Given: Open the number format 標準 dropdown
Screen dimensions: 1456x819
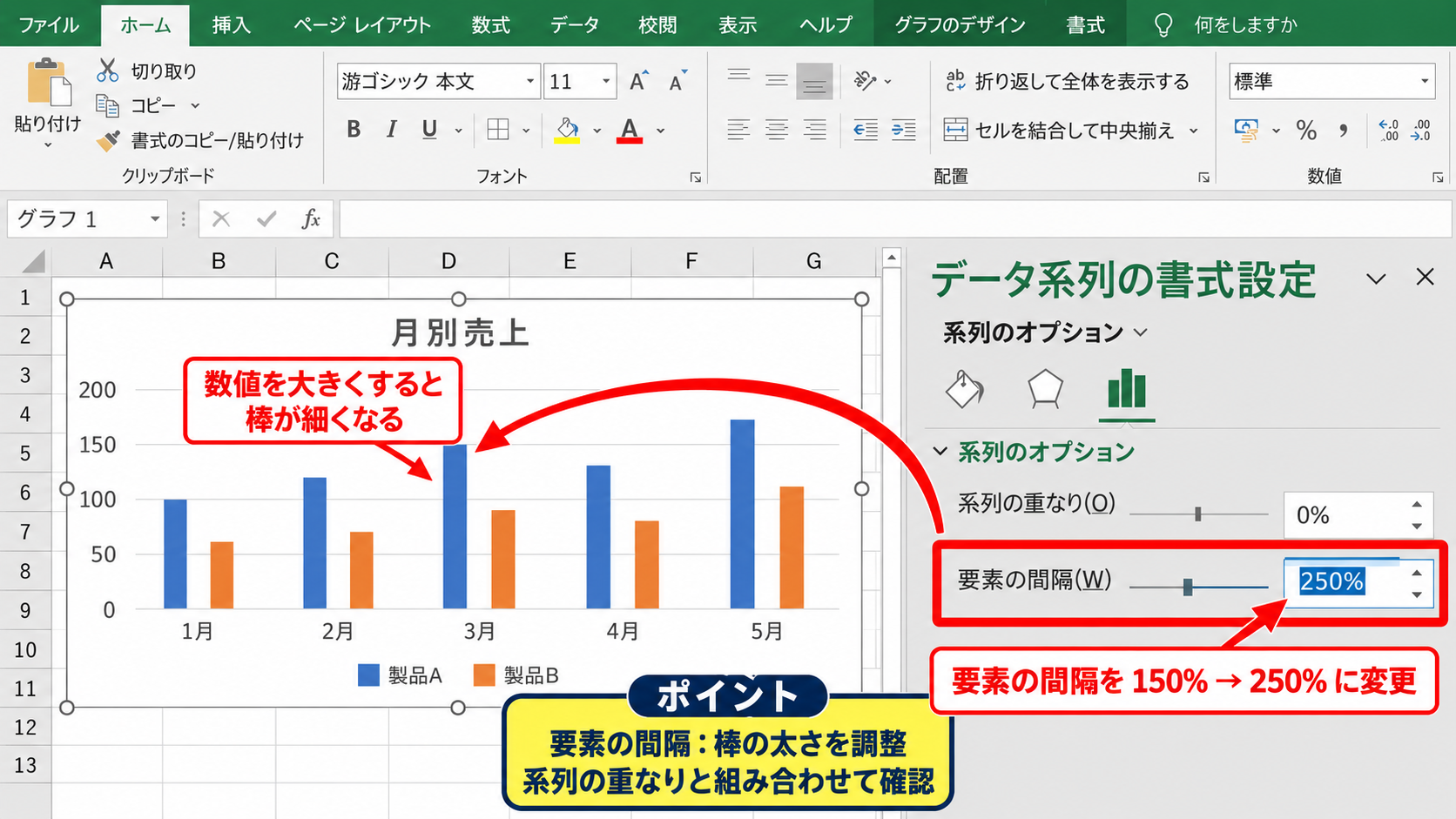Looking at the screenshot, I should coord(1425,82).
